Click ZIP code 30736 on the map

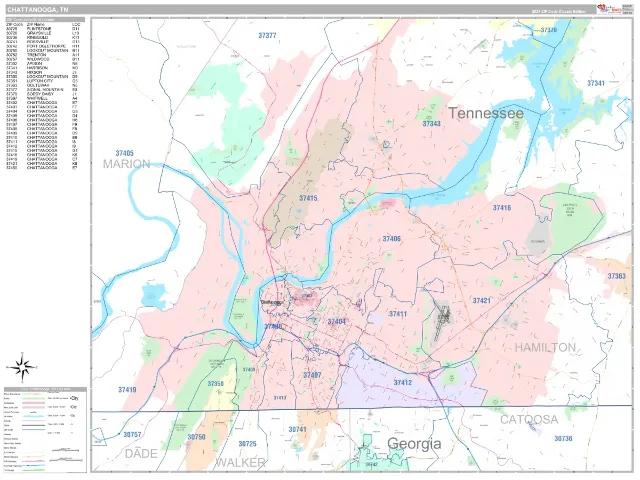(563, 438)
